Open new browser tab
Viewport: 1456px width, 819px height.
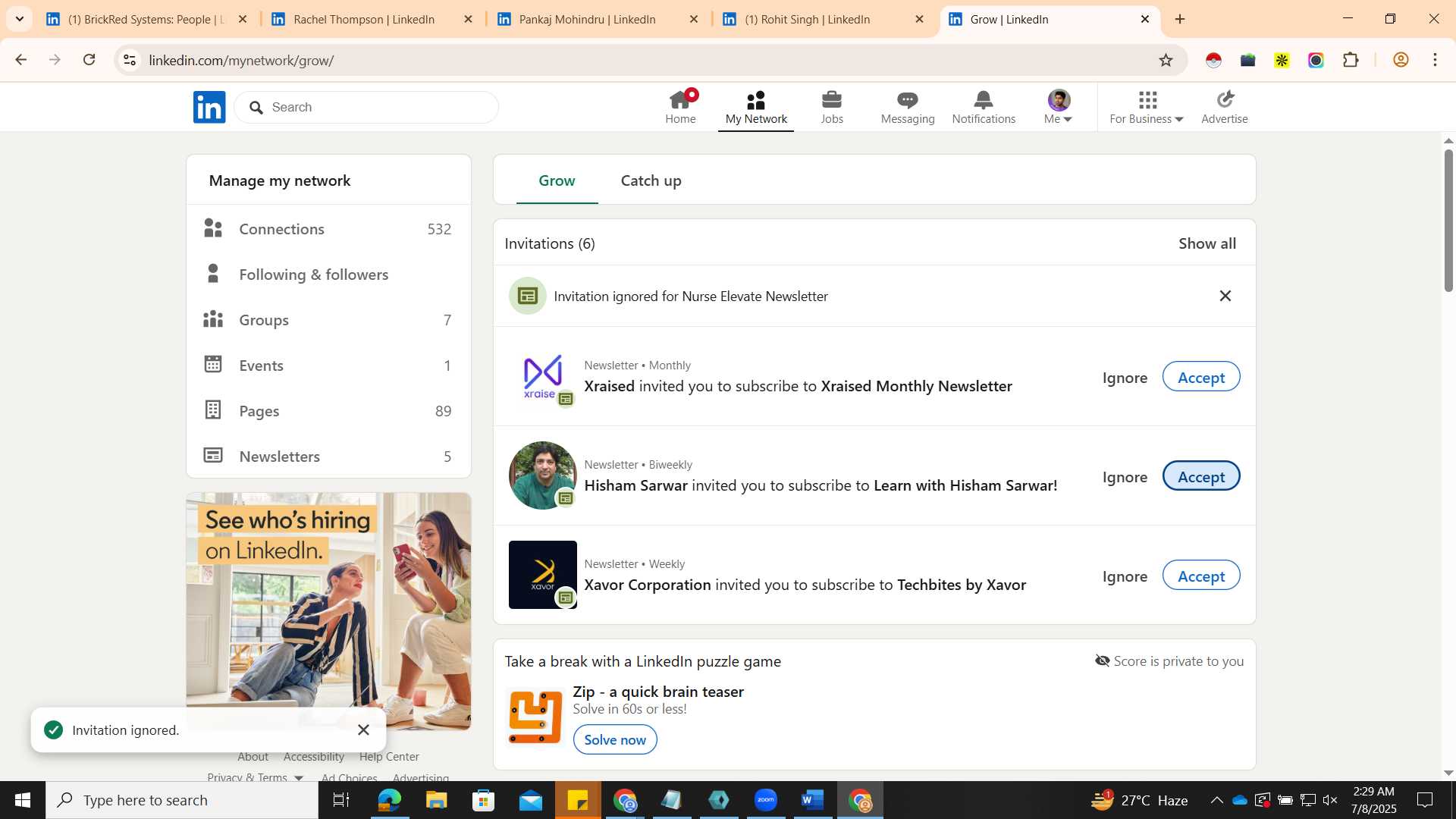pos(1180,19)
